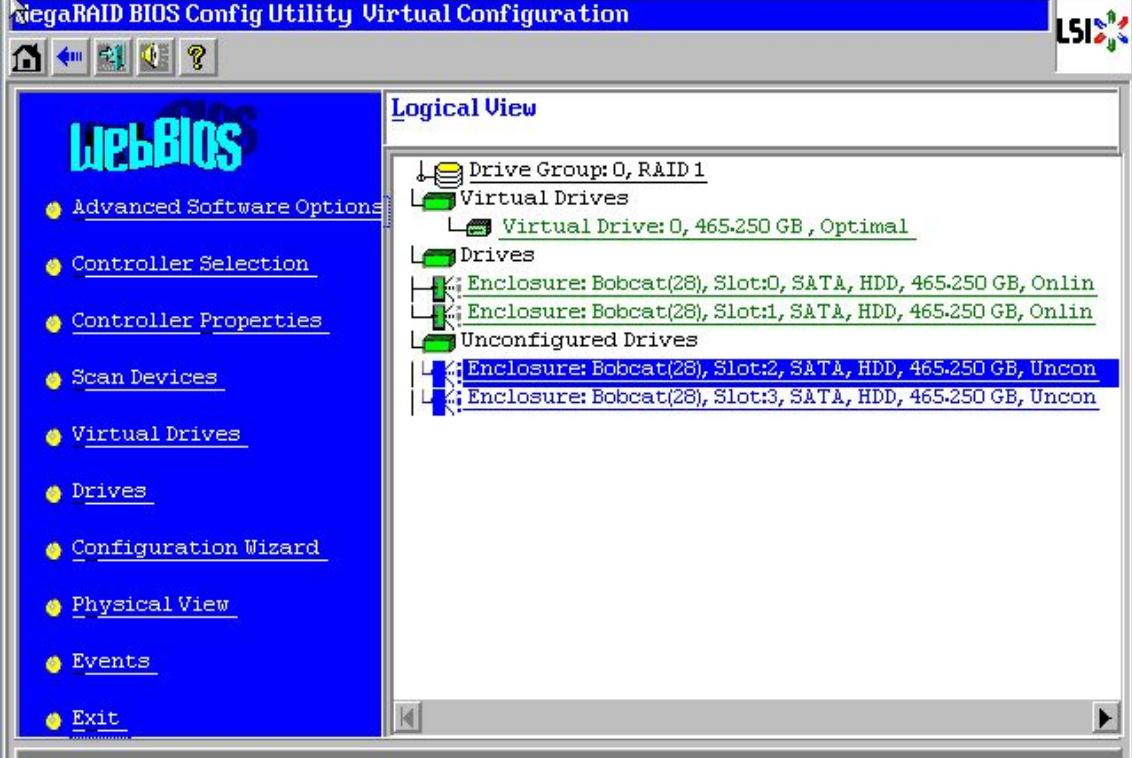Click the yellow bullet beside Events
Screen dimensions: 1132x758
tap(53, 664)
